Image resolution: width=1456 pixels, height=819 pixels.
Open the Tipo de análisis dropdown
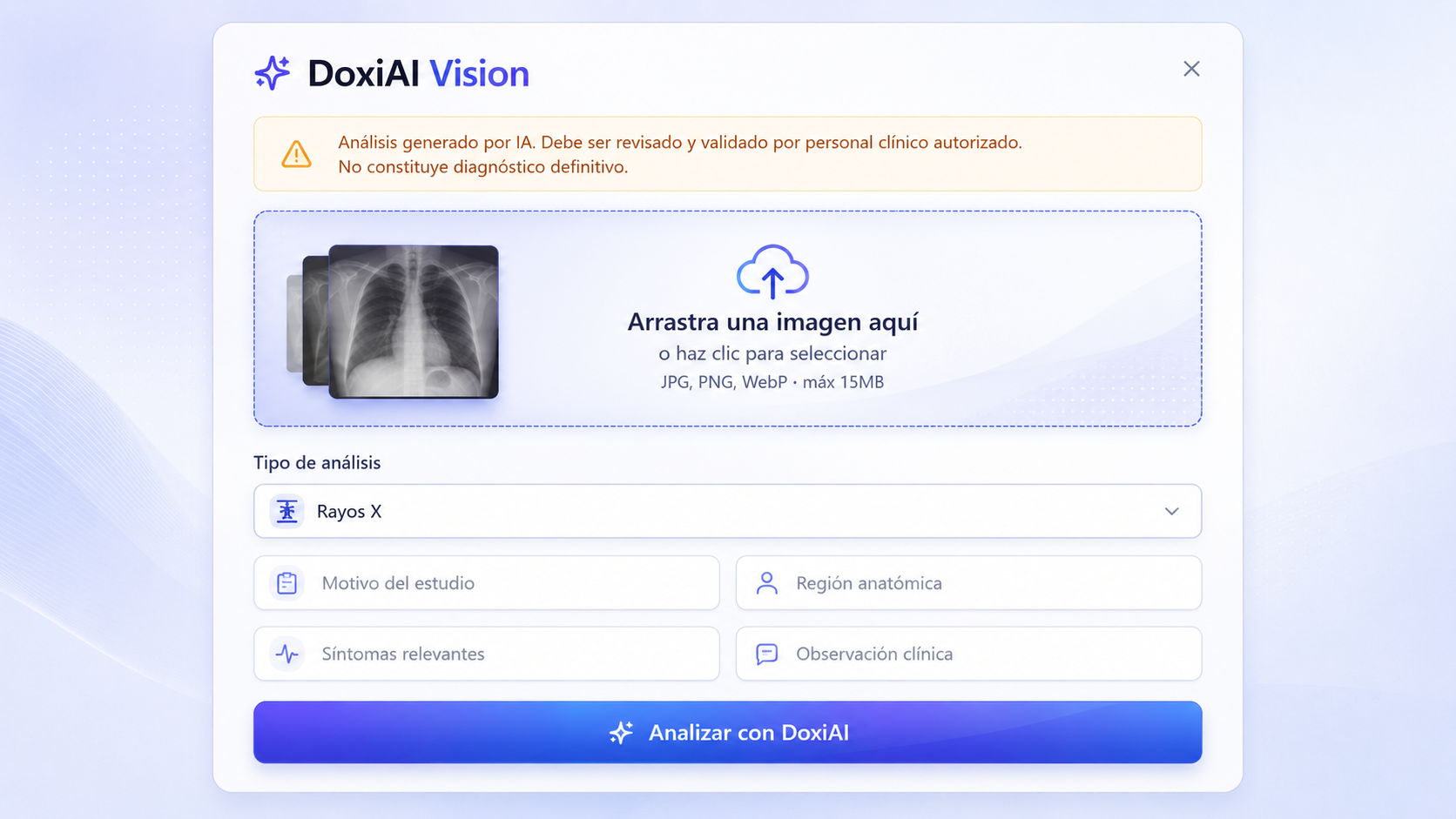pyautogui.click(x=727, y=511)
